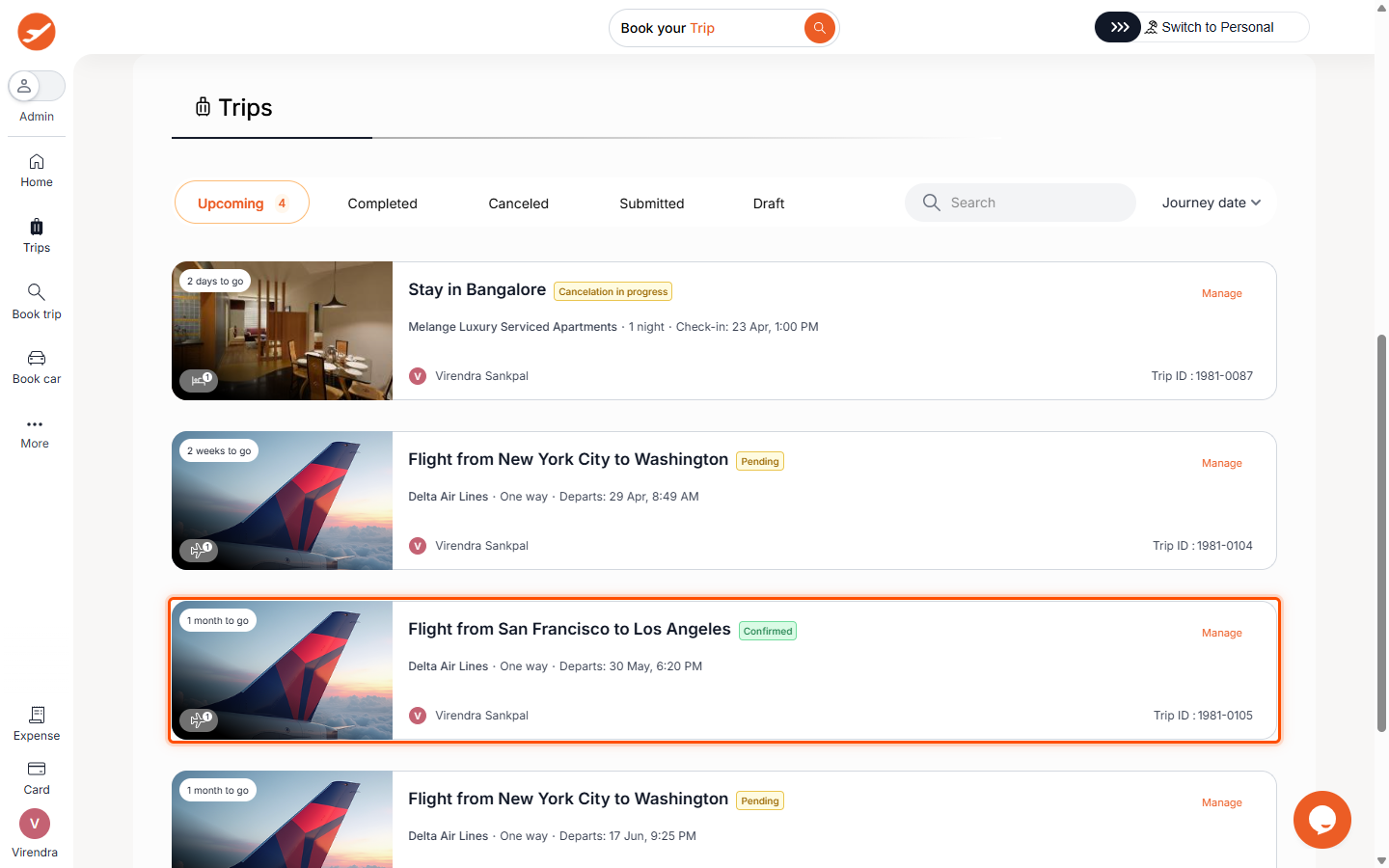Click Manage for San Francisco to Los Angeles flight
1389x868 pixels.
point(1221,633)
